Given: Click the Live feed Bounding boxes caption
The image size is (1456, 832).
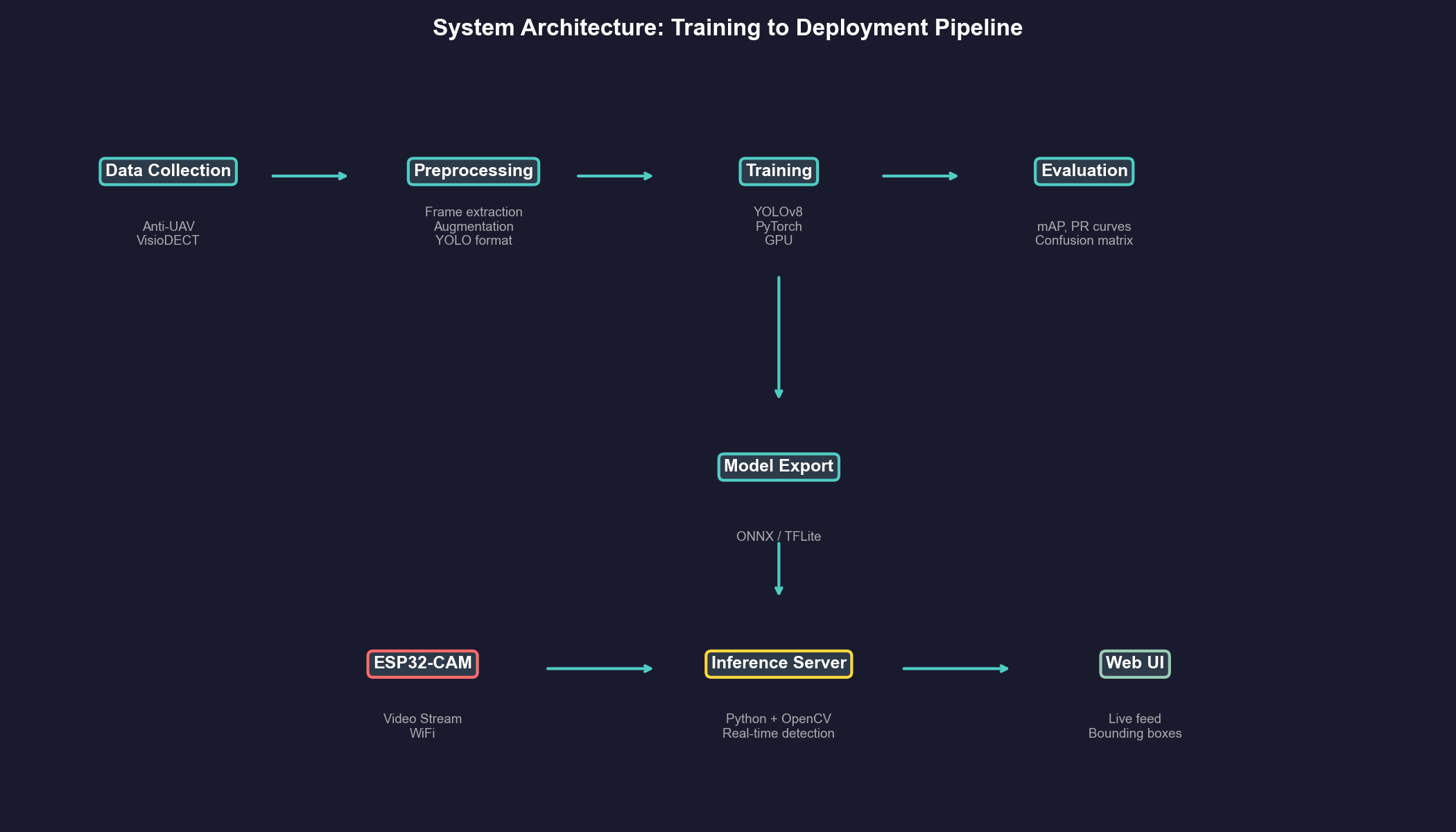Looking at the screenshot, I should tap(1134, 725).
